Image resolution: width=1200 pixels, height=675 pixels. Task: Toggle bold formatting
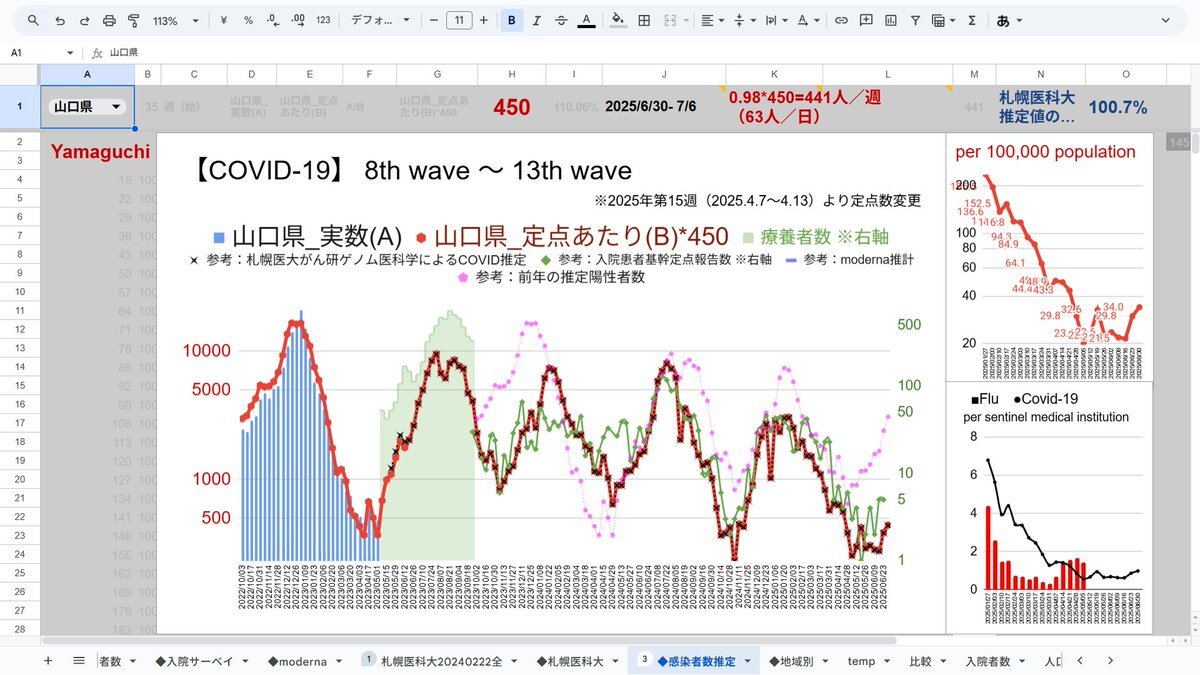[x=512, y=20]
